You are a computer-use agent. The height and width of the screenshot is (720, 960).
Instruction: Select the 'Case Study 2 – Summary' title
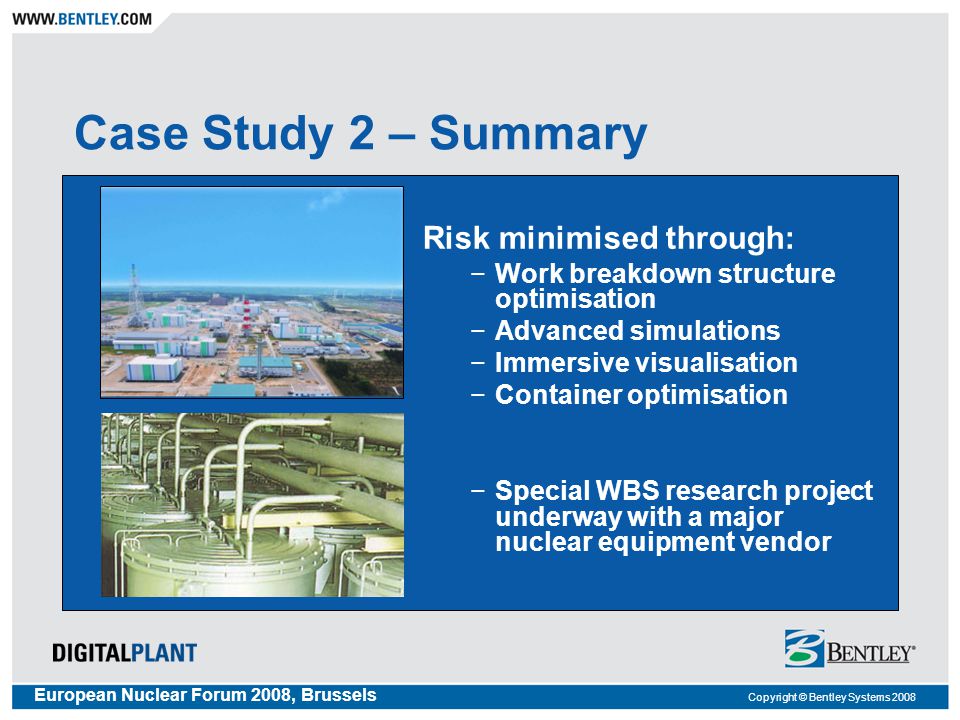coord(361,133)
